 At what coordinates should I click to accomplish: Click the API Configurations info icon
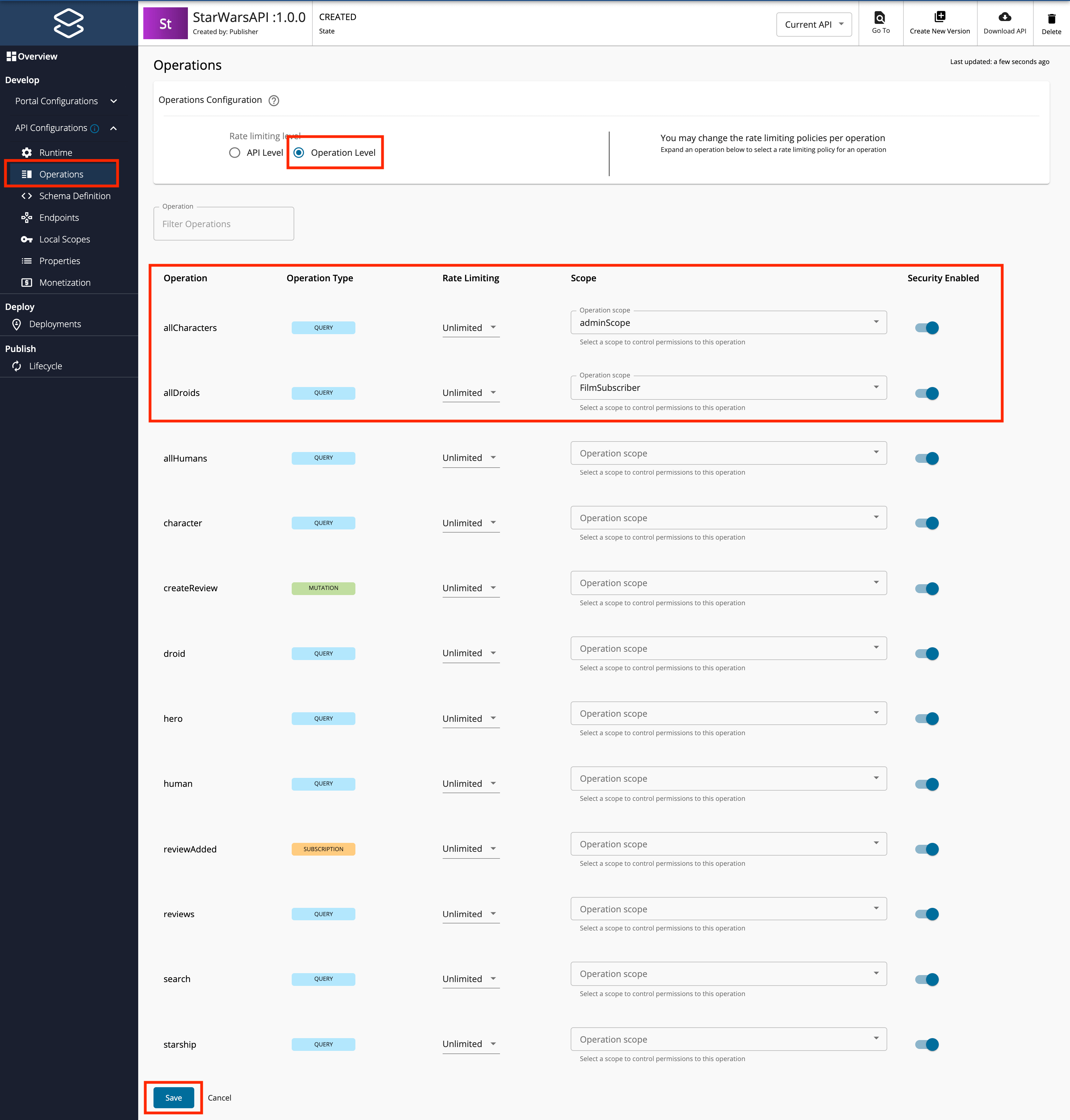95,128
